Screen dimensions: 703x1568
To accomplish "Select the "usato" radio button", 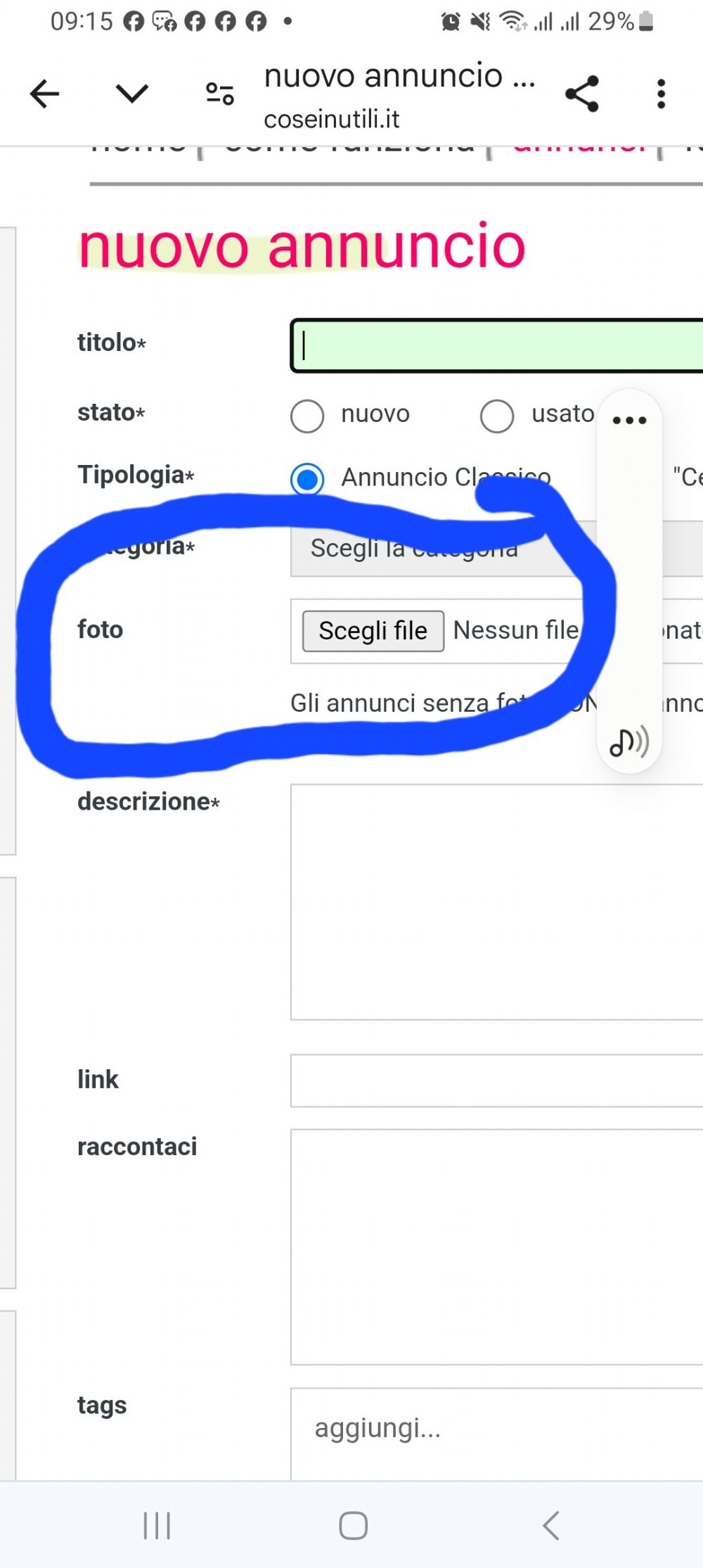I will (497, 416).
